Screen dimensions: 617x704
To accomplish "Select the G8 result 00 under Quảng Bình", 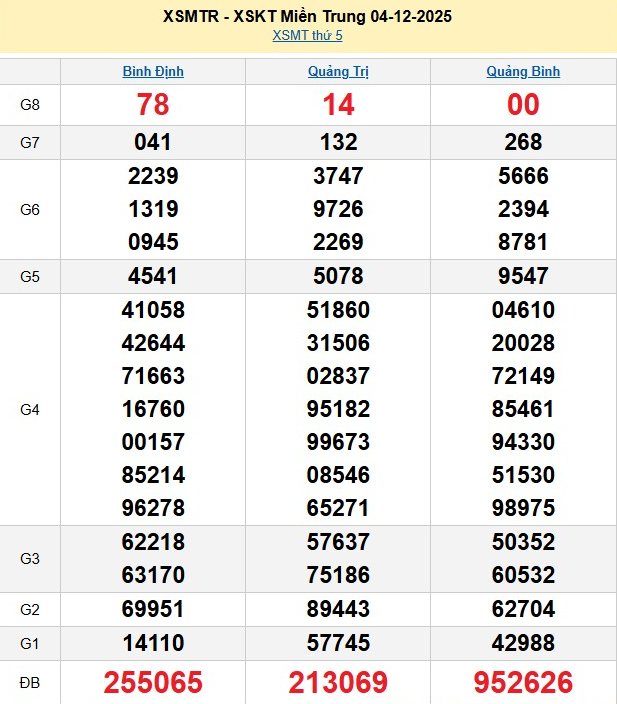I will tap(523, 104).
